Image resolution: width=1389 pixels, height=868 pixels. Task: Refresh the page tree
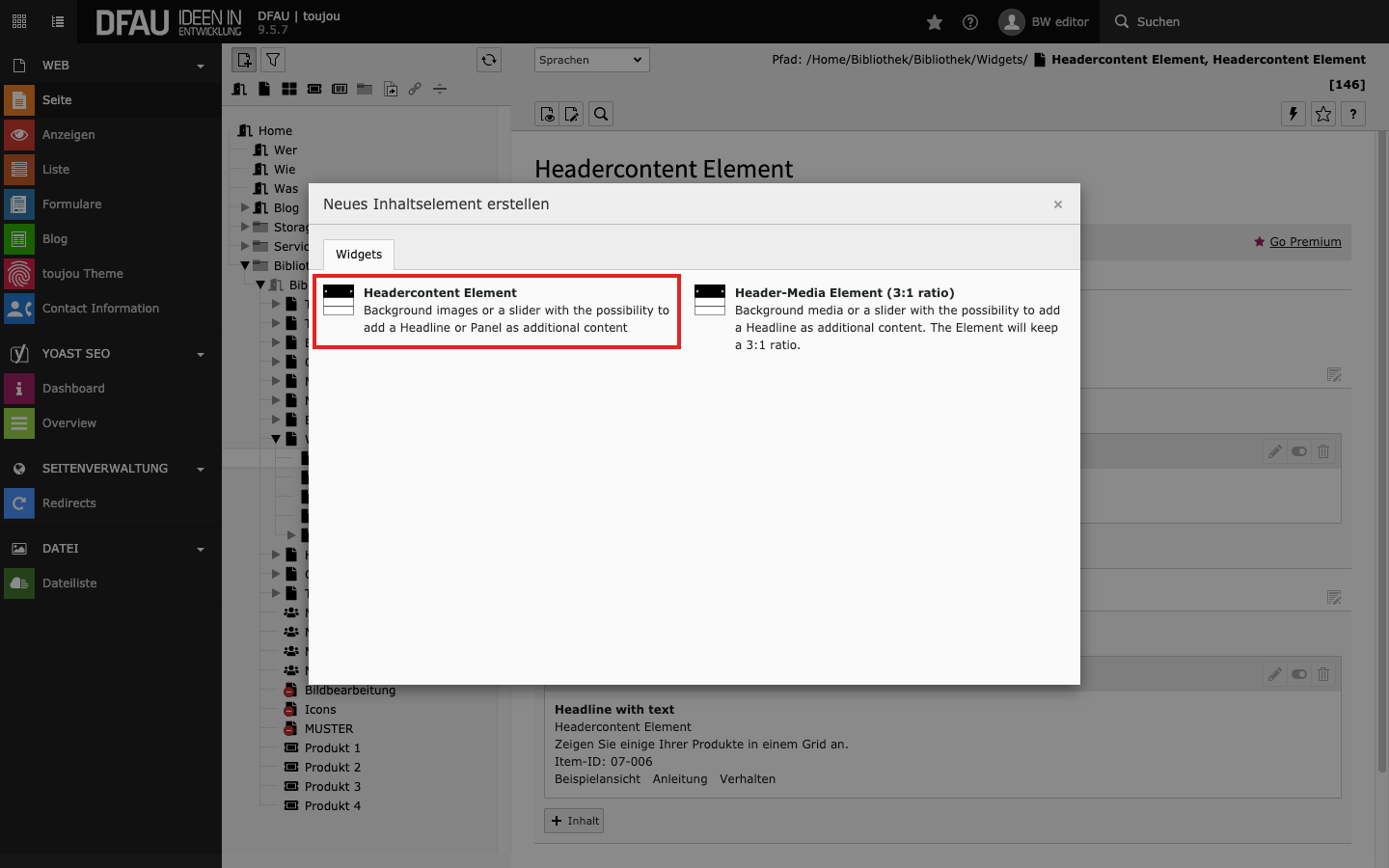[x=489, y=60]
